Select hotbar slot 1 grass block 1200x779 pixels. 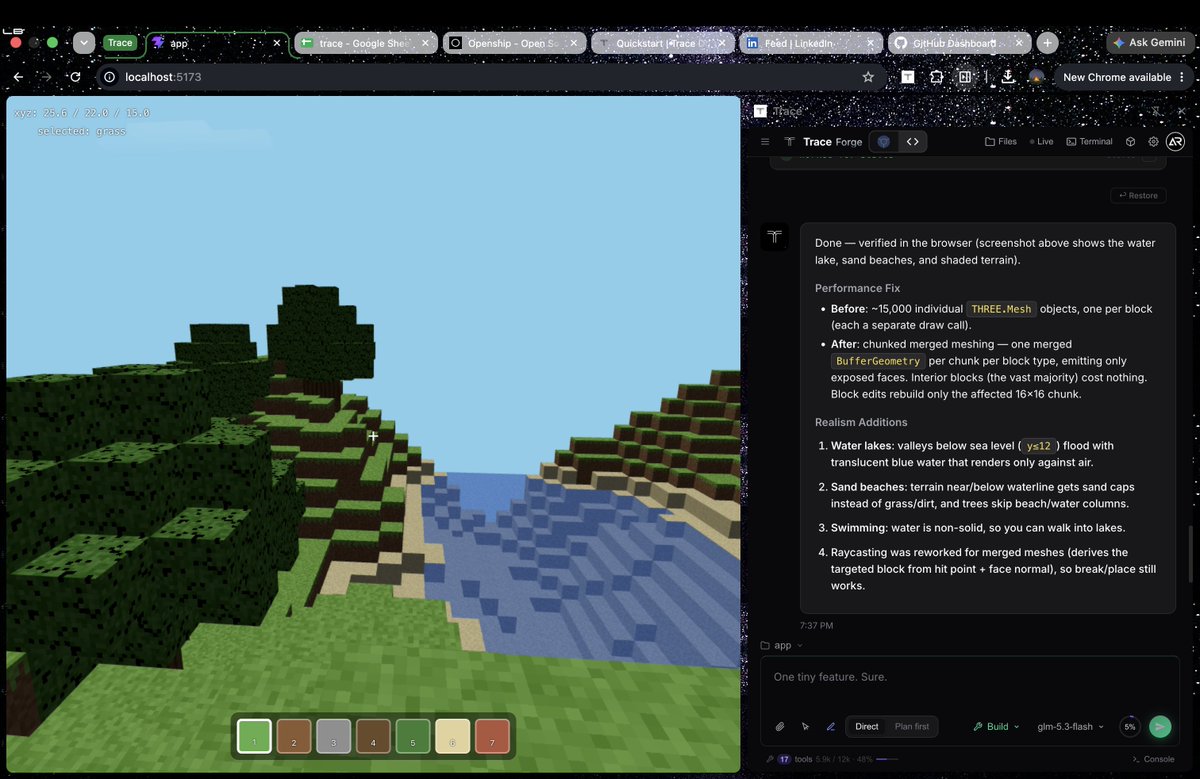(x=254, y=736)
